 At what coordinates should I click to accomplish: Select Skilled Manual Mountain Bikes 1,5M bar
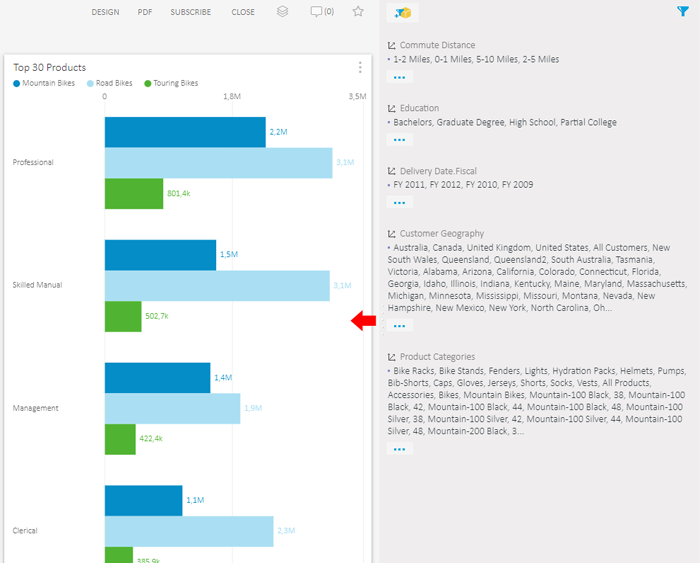(x=160, y=255)
